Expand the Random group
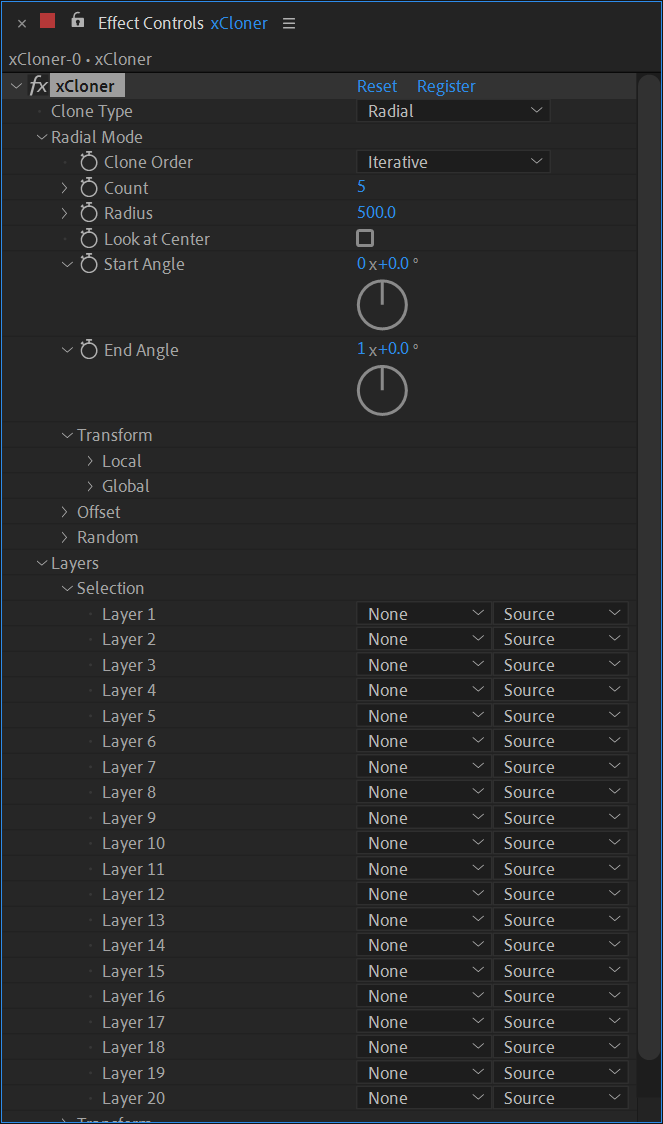 click(65, 537)
